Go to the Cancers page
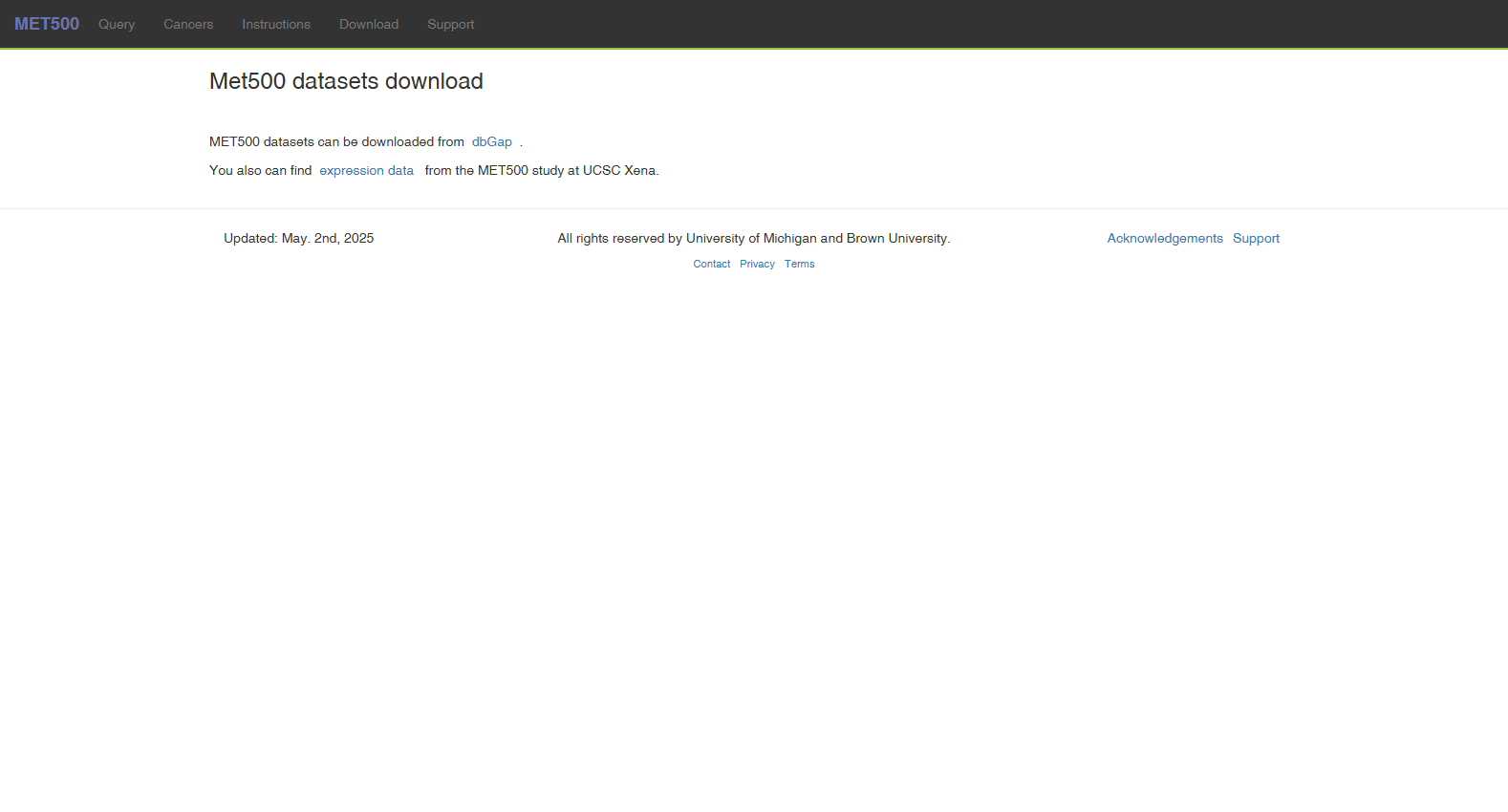This screenshot has height=812, width=1508. (188, 24)
